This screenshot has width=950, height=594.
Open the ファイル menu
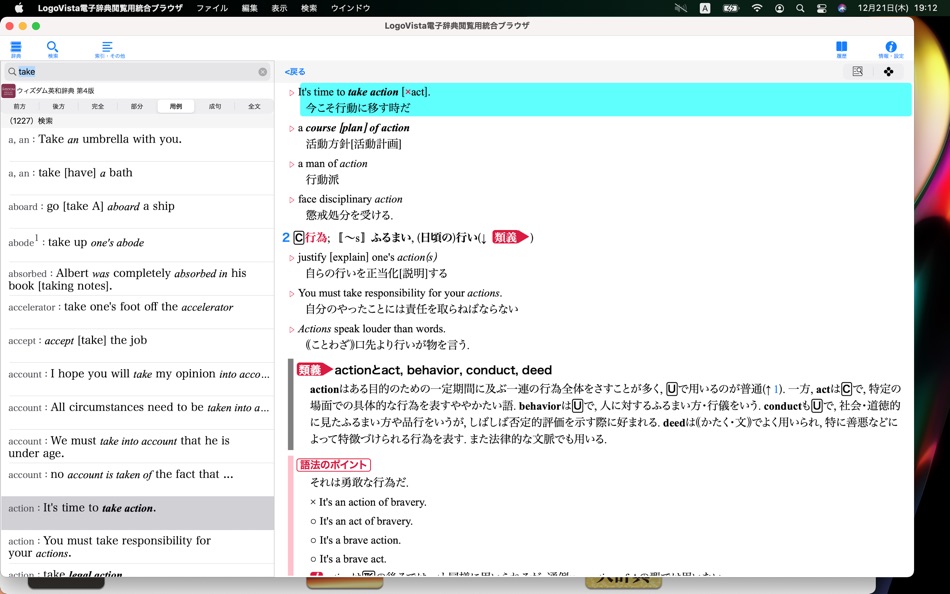pyautogui.click(x=212, y=8)
